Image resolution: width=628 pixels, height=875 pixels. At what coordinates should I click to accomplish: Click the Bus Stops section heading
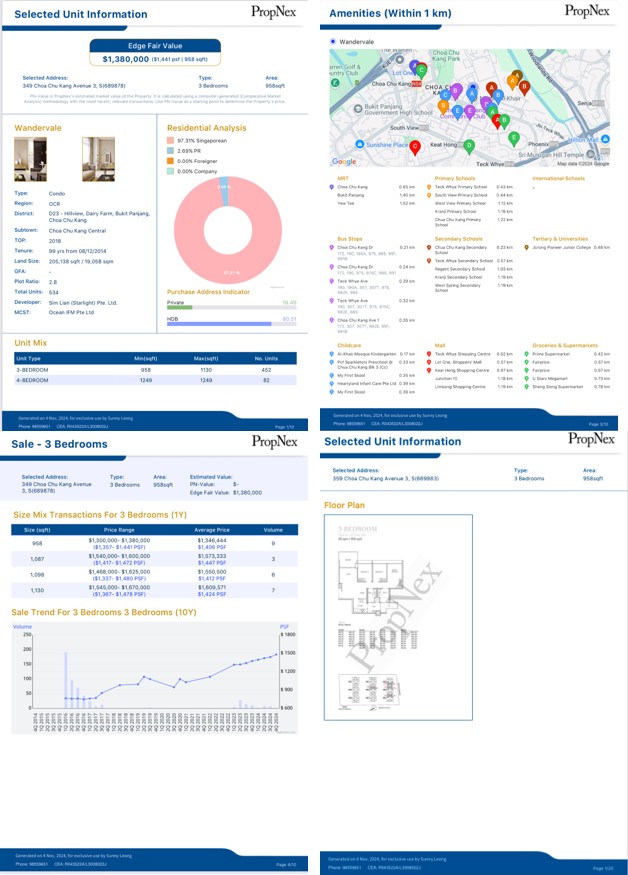click(x=349, y=239)
